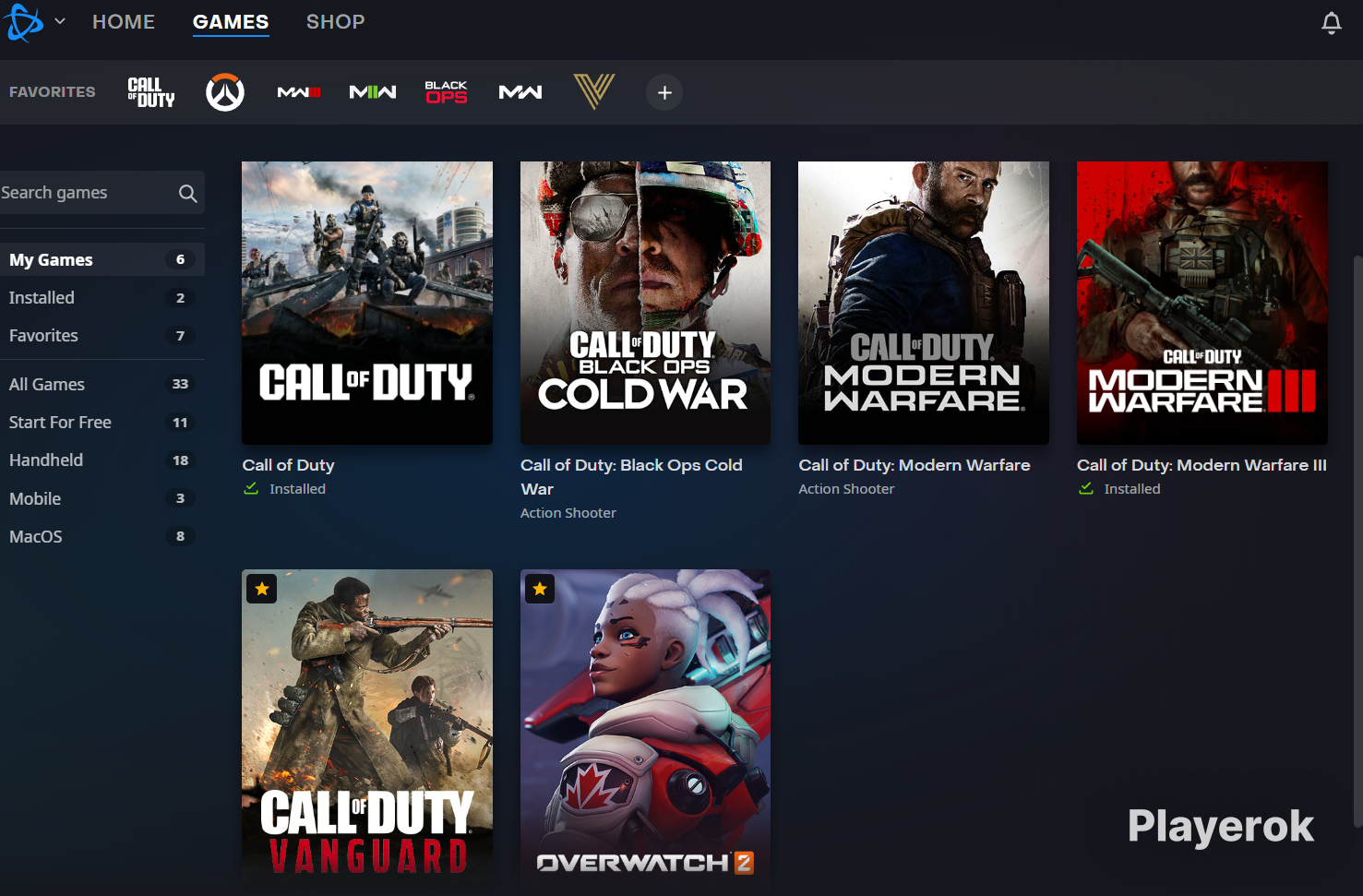The width and height of the screenshot is (1363, 896).
Task: Open Modern Warfare cover art
Action: pyautogui.click(x=924, y=303)
